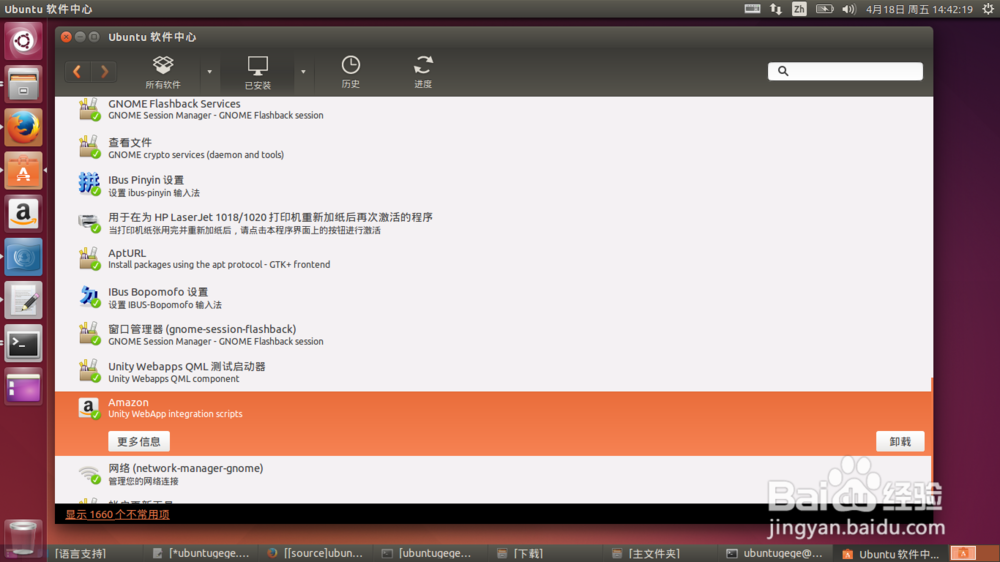Open the battery indicator
1000x562 pixels.
click(x=825, y=9)
